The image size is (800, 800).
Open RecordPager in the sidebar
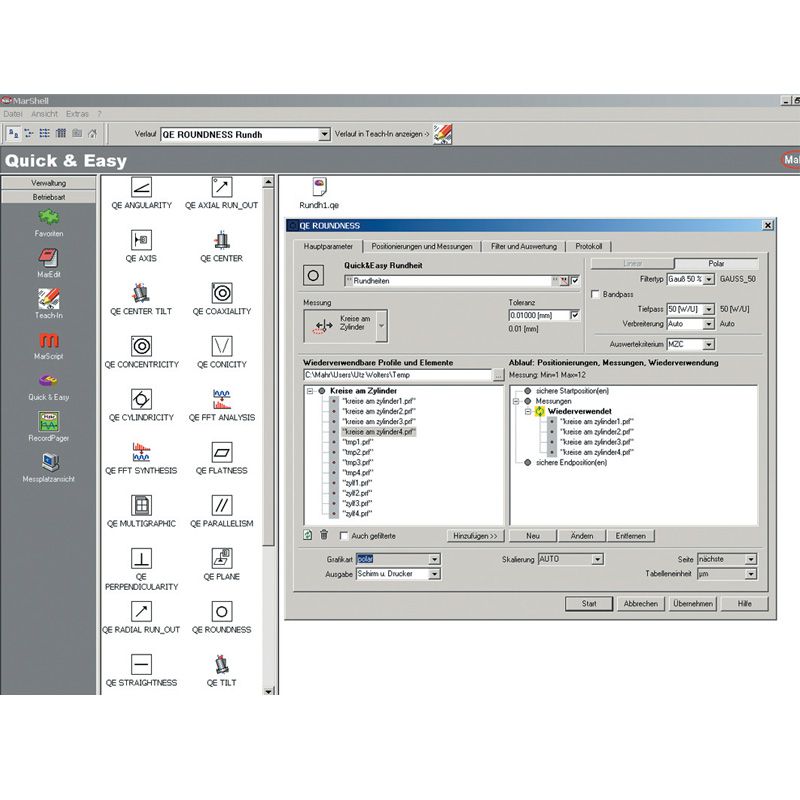[49, 422]
